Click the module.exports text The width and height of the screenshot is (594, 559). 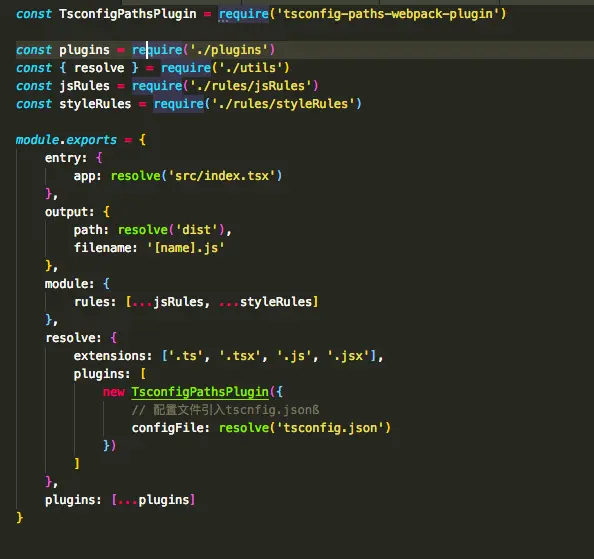tap(66, 140)
